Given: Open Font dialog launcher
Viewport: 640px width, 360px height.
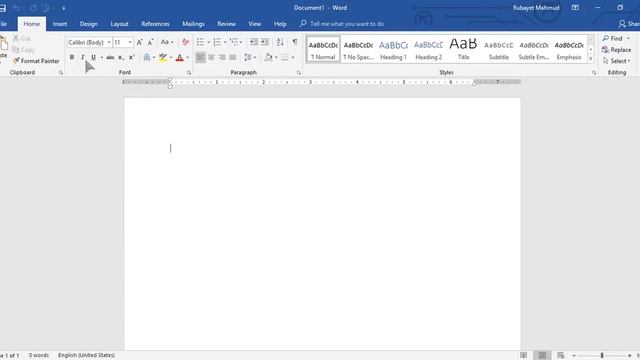Looking at the screenshot, I should (x=189, y=73).
